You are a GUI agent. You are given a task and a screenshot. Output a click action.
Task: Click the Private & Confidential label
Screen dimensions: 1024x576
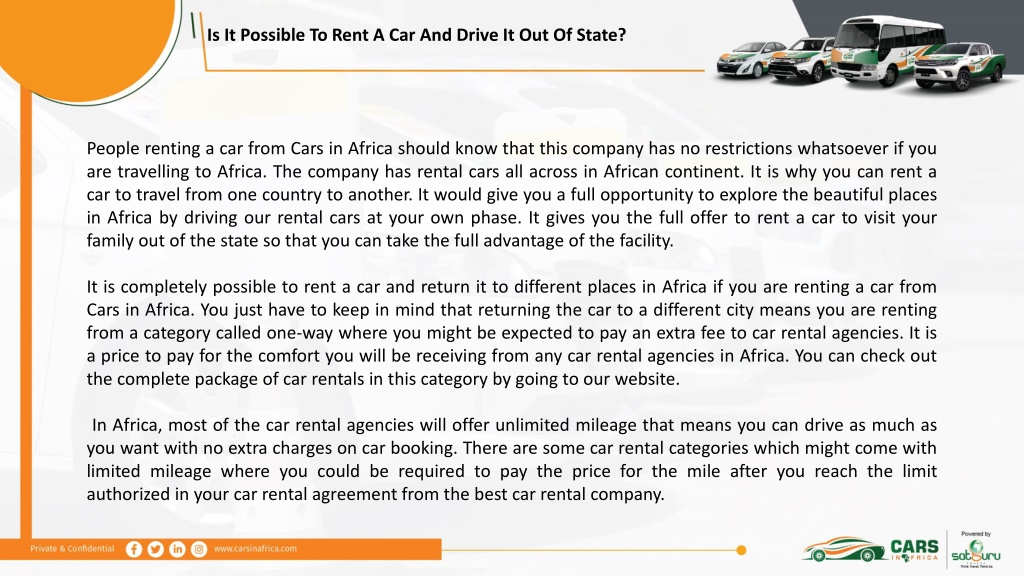[72, 549]
